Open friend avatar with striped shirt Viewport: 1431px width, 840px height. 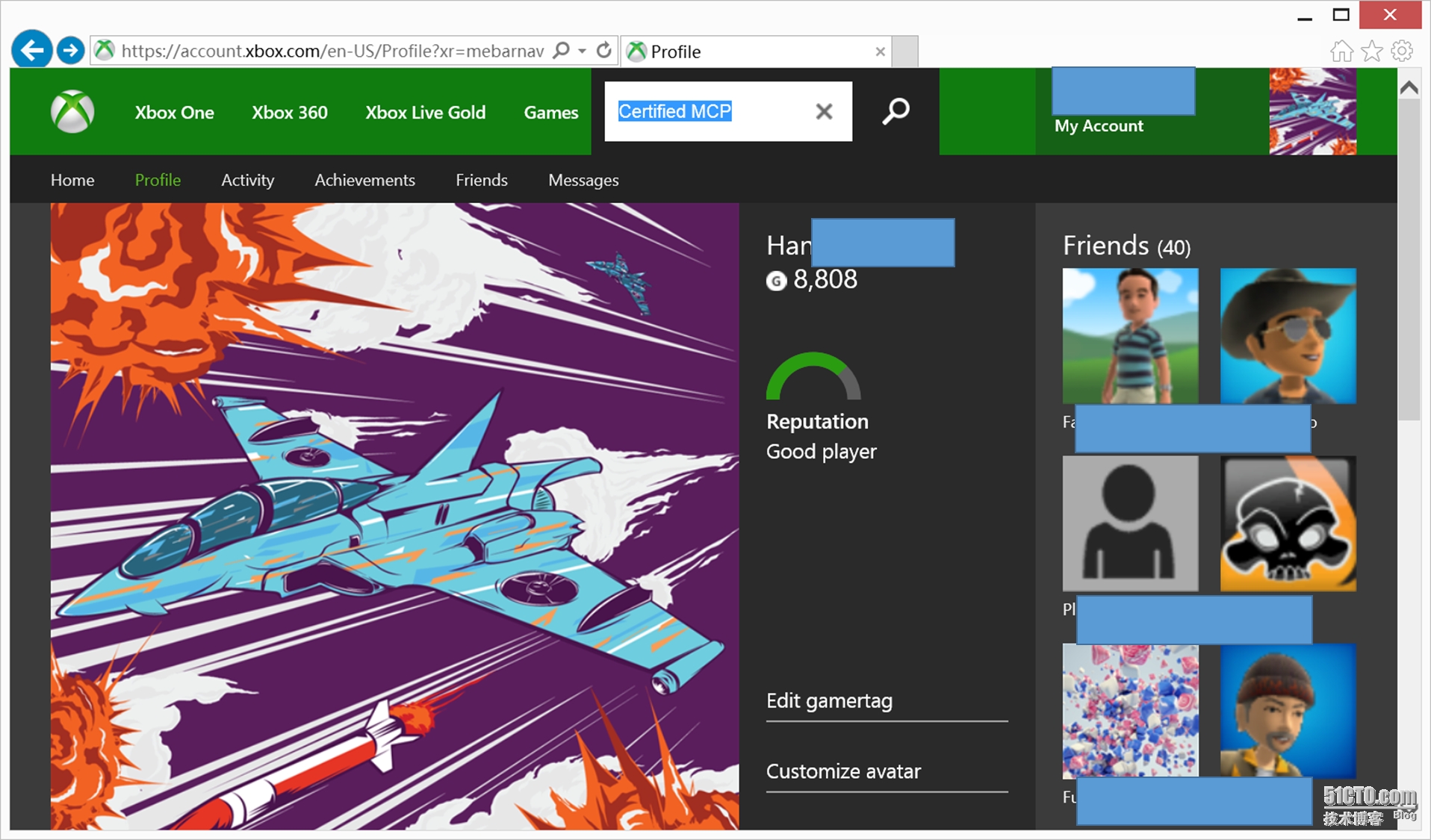[1131, 336]
